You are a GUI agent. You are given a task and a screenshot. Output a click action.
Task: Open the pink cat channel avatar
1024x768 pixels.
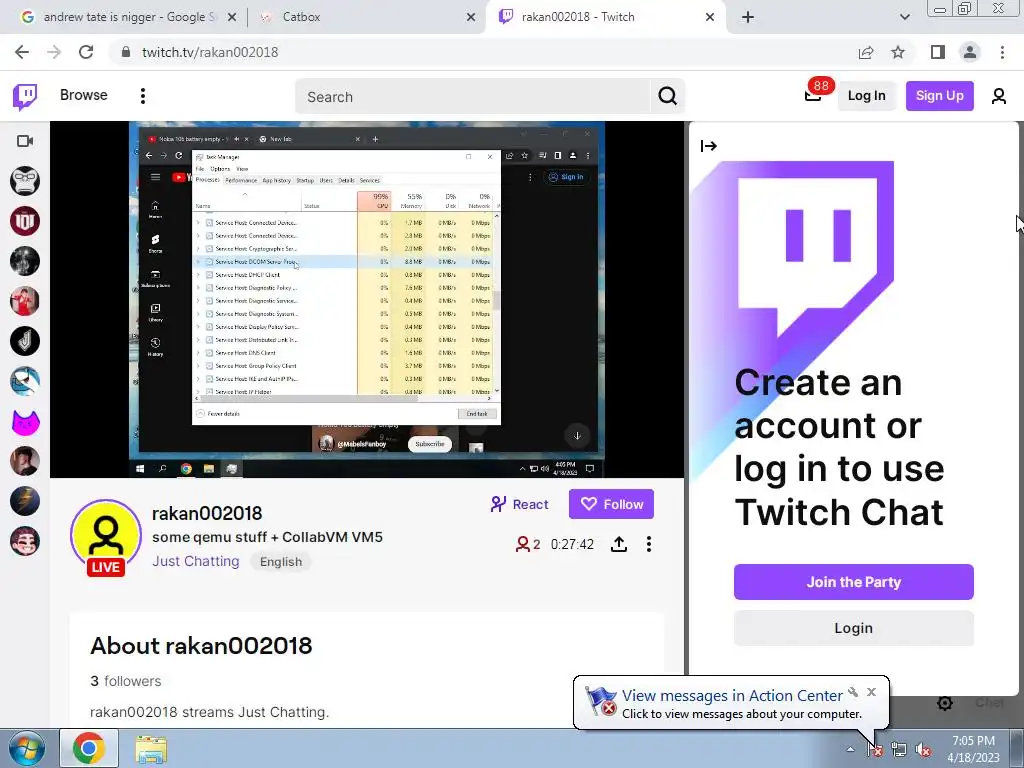point(25,421)
